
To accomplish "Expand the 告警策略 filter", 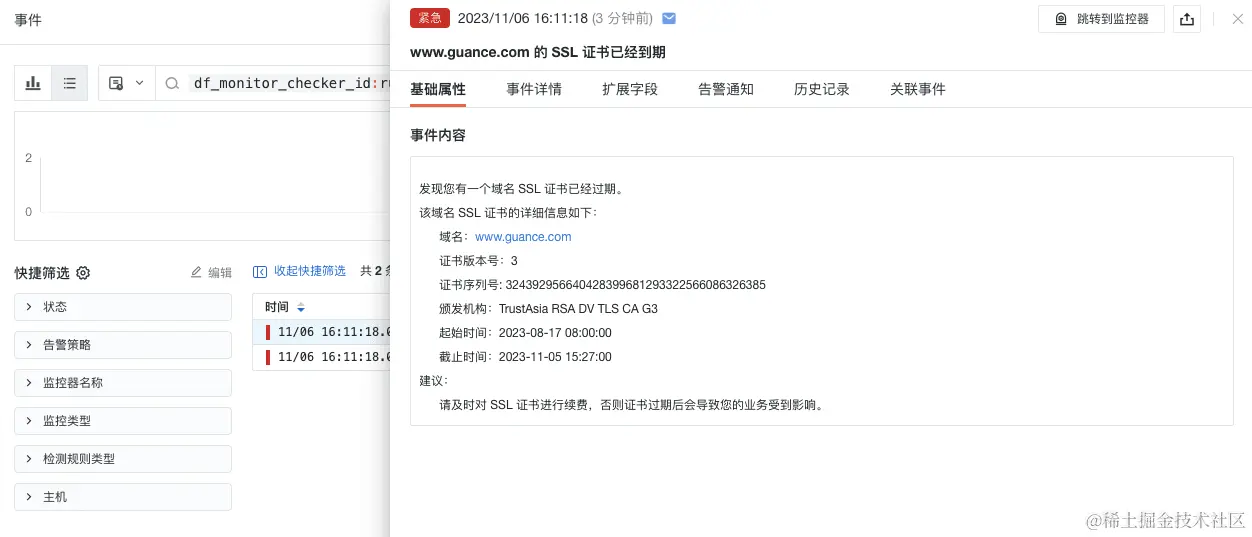I will (x=123, y=345).
